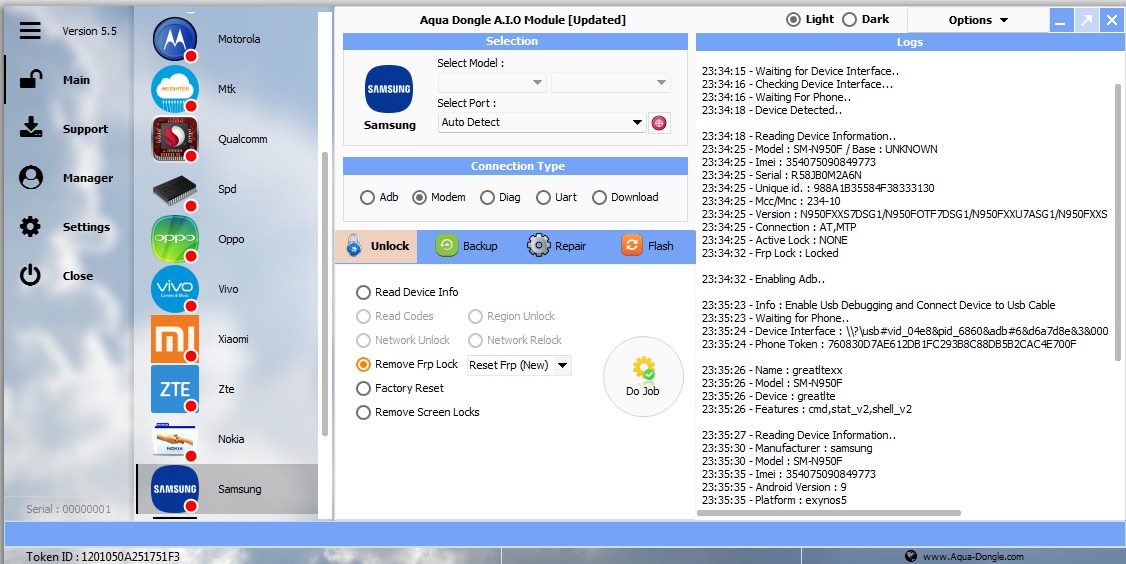Screen dimensions: 1126x564
Task: Click the 'Mcc/Mnc : 234-10' log line
Action: point(771,201)
